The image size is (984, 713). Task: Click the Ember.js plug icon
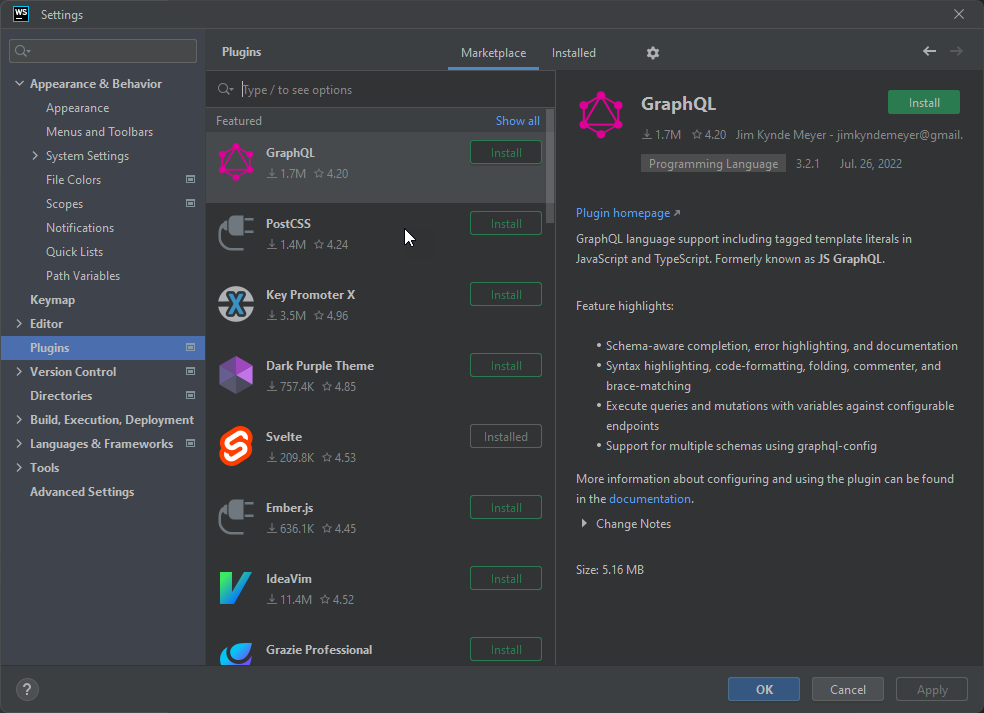236,517
